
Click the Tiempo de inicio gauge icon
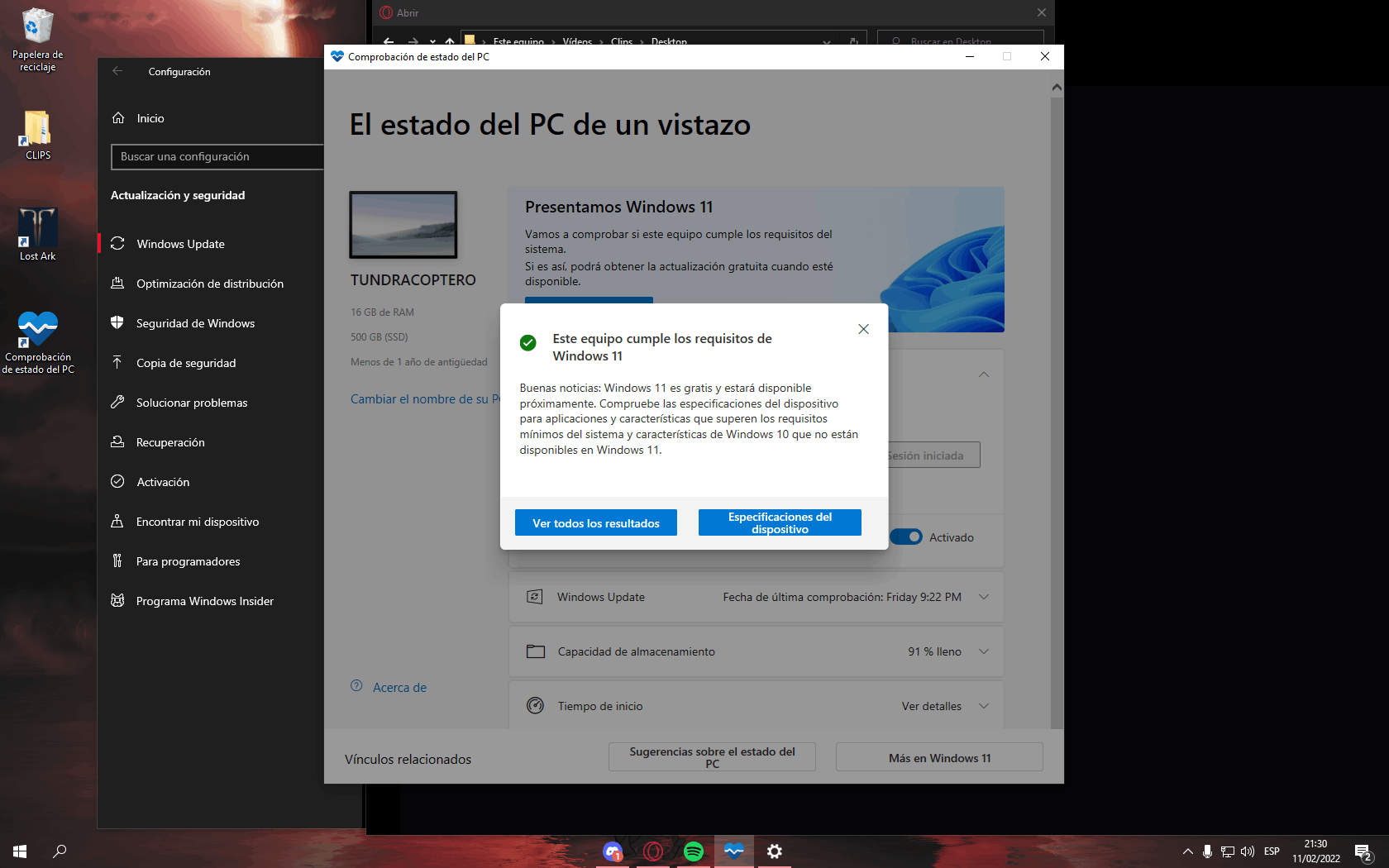pos(535,706)
